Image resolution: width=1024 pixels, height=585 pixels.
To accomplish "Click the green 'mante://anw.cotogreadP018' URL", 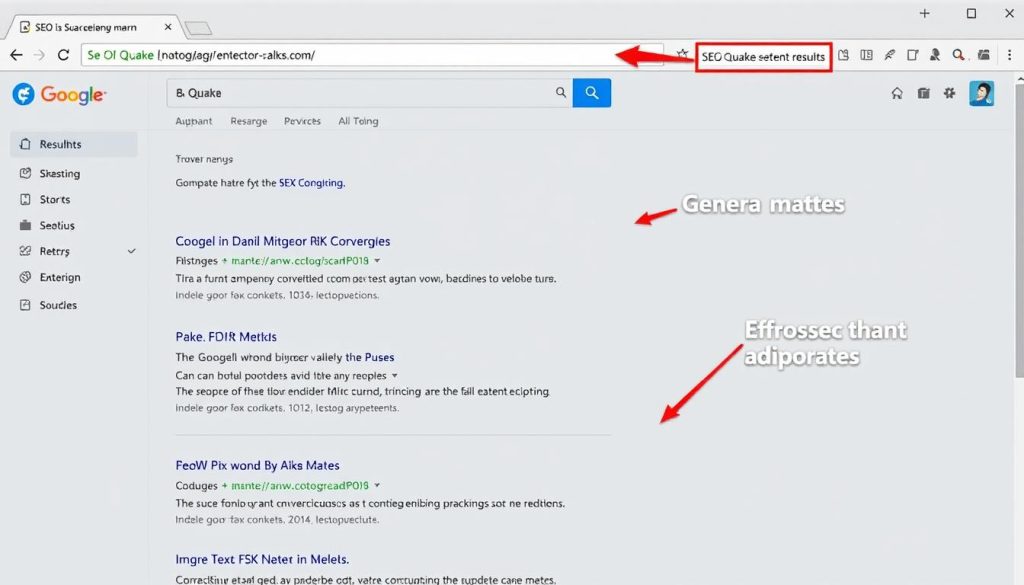I will (300, 486).
